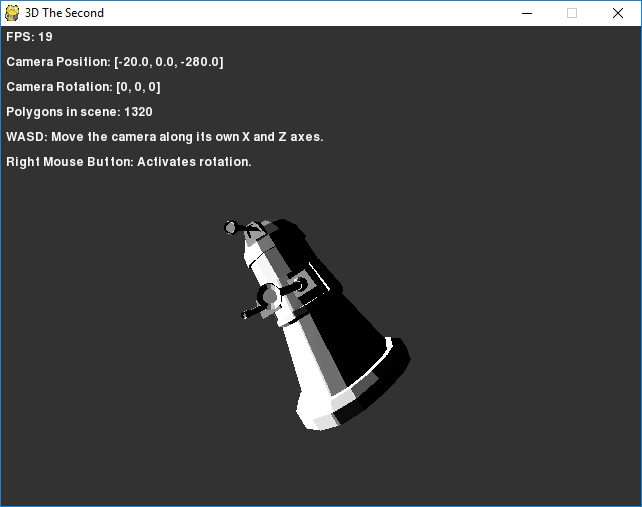
Task: Click the "Camera Rotation: [0, 0, 0]" text
Action: (x=84, y=87)
